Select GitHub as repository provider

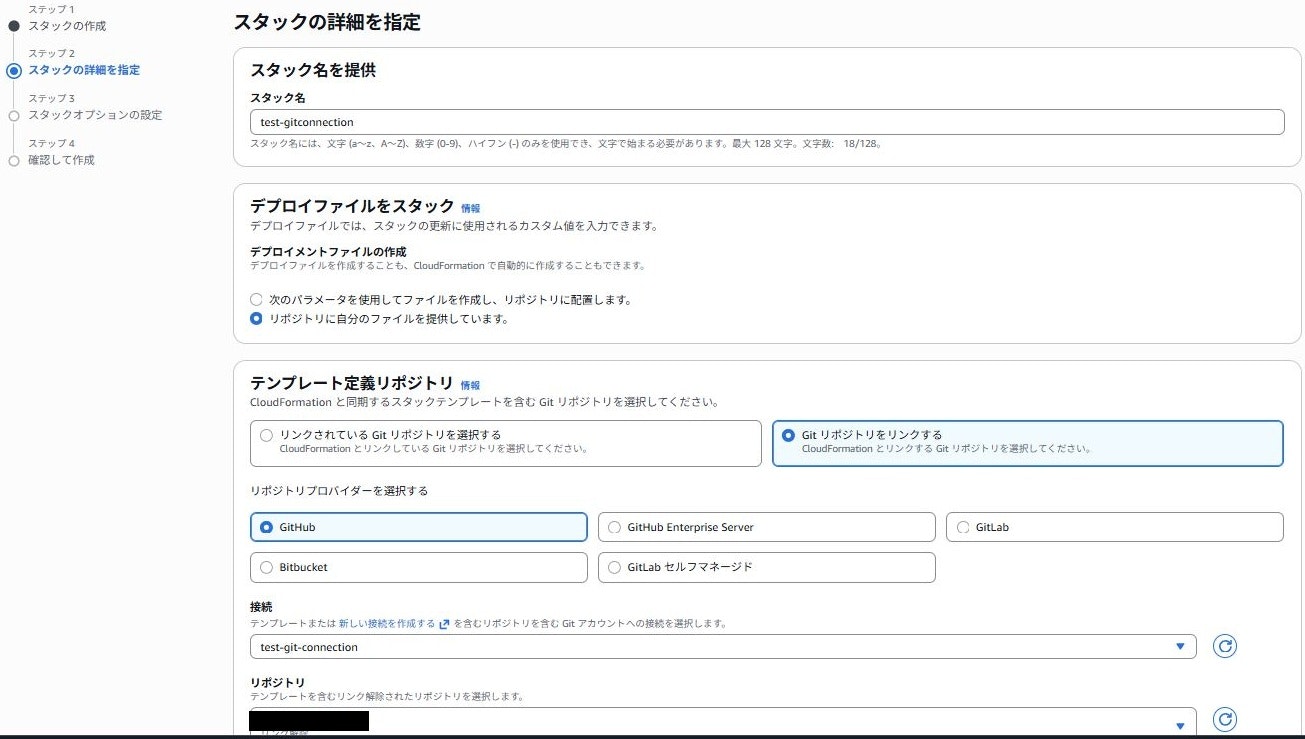(x=418, y=527)
